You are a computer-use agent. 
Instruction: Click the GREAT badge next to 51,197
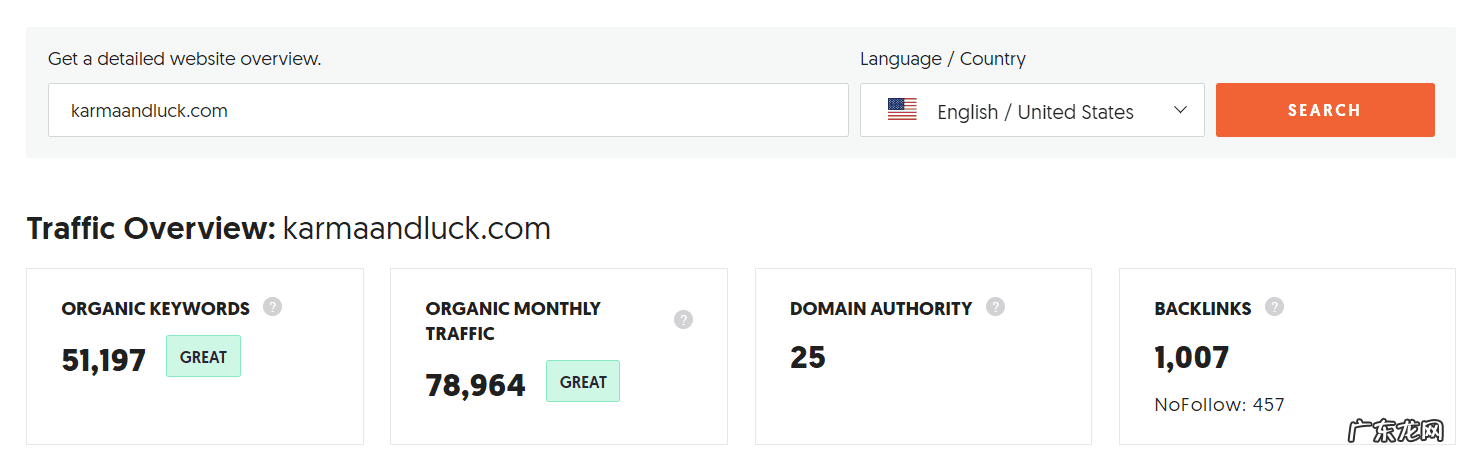click(x=203, y=356)
